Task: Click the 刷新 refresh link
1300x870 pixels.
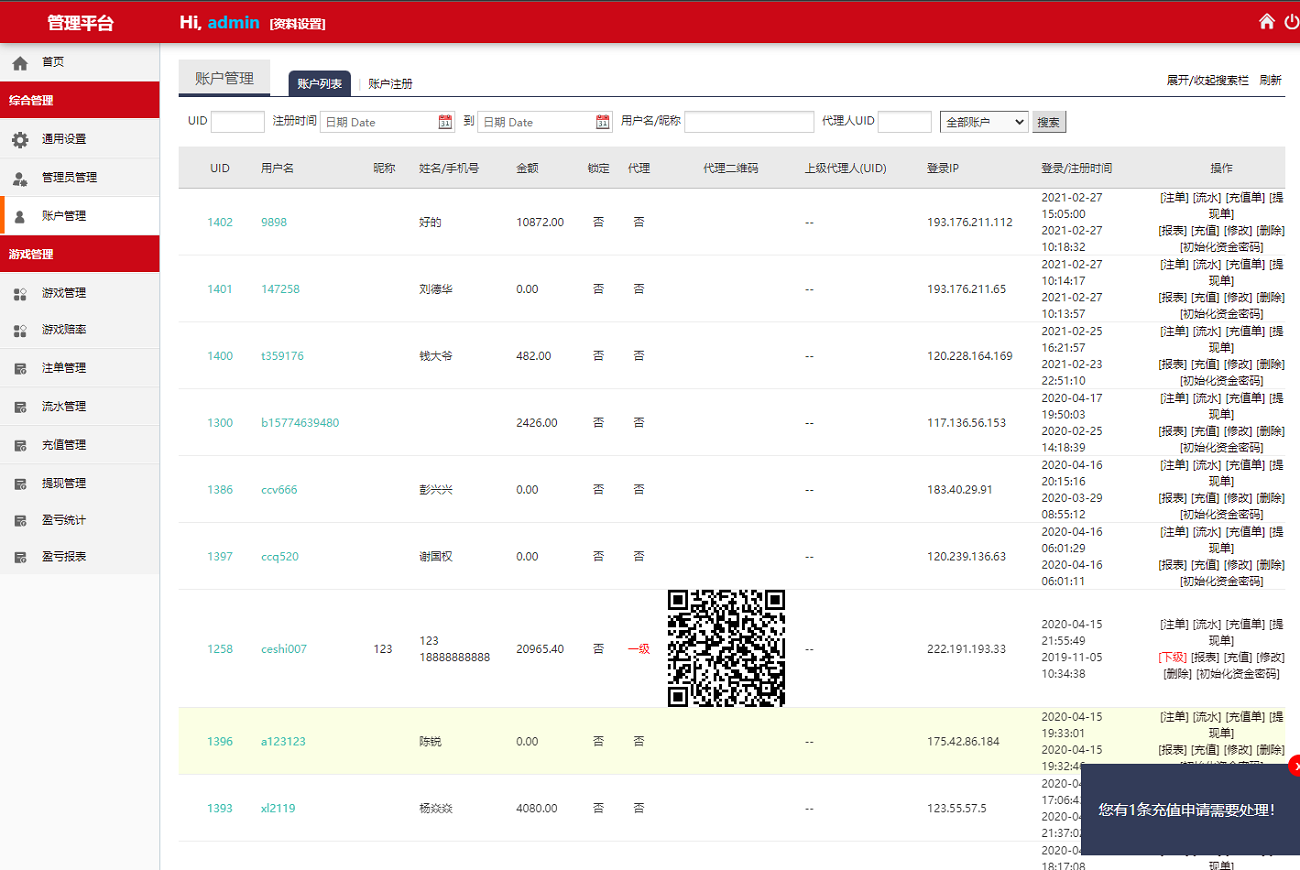Action: (1270, 81)
